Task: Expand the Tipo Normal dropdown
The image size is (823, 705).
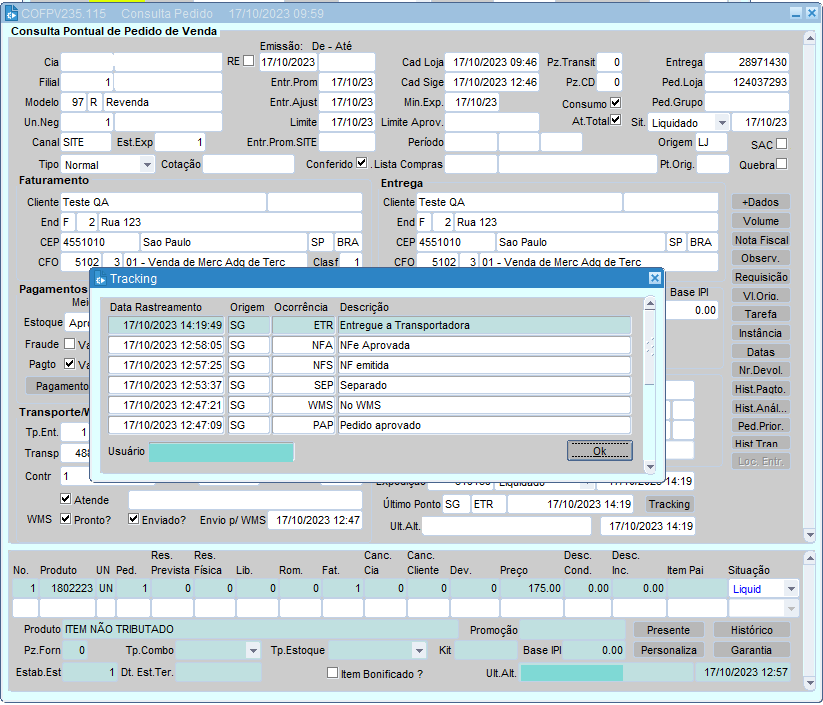Action: point(147,164)
